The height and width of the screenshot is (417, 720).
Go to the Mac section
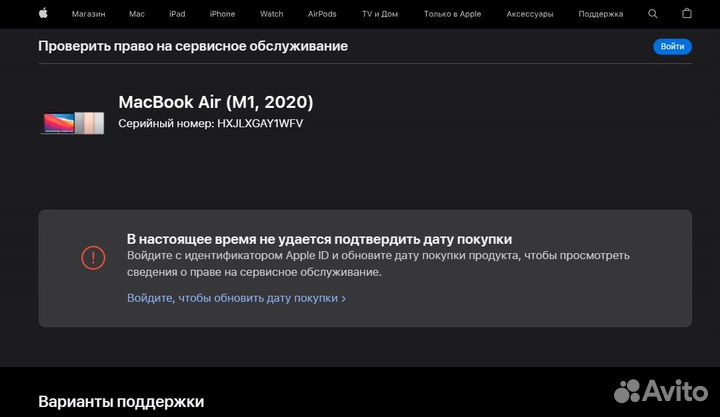137,14
